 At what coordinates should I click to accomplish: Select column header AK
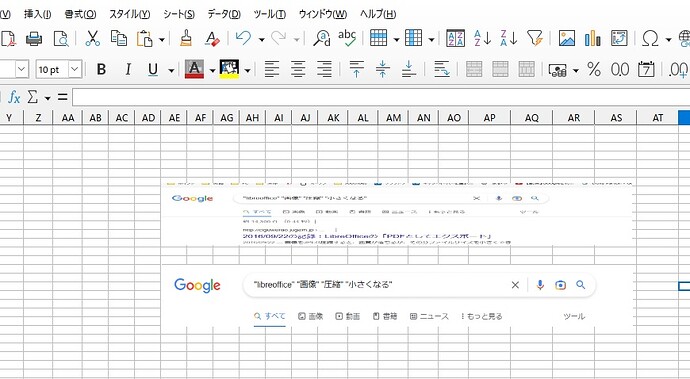click(333, 118)
